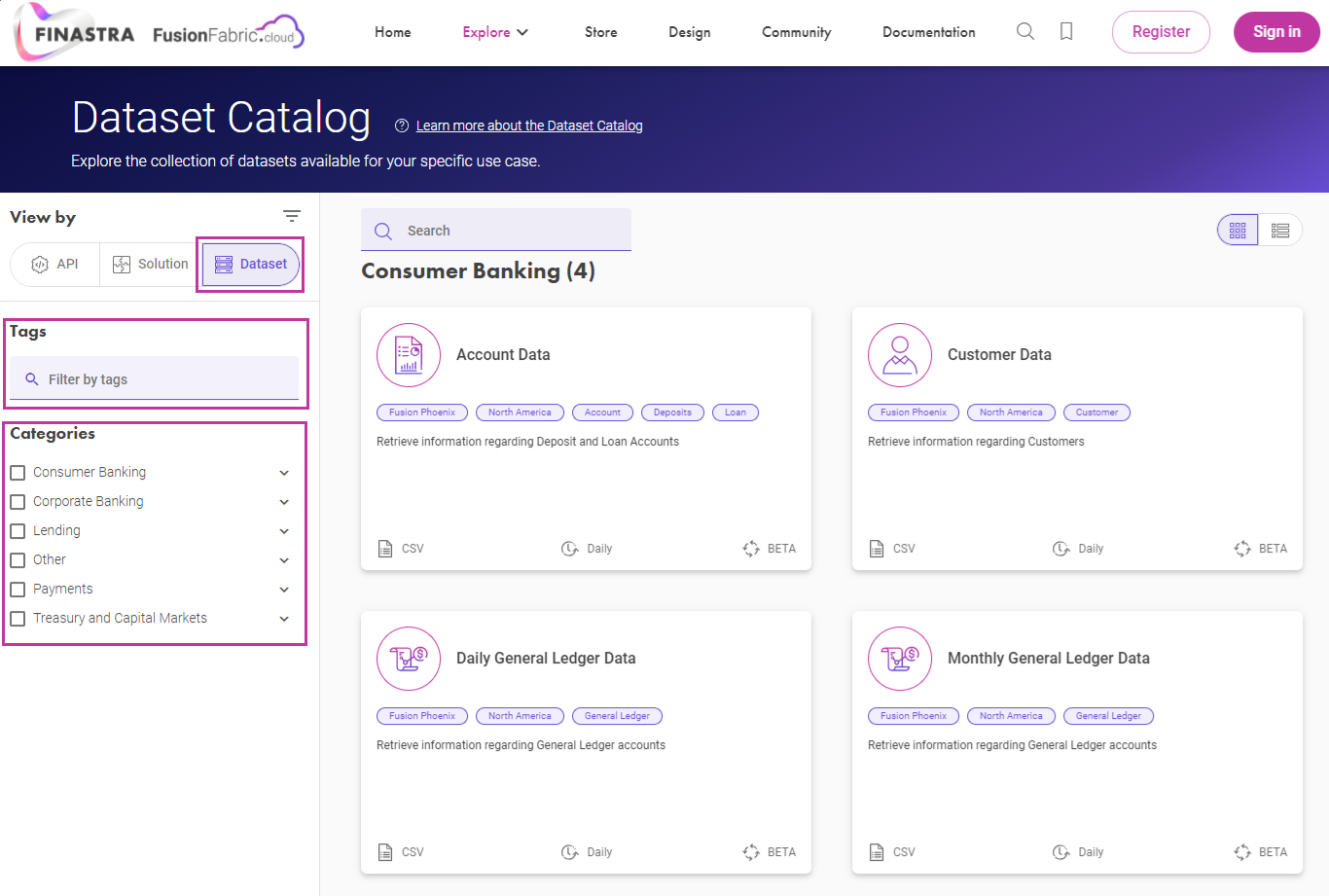Click the Register button
The image size is (1329, 896).
pyautogui.click(x=1161, y=32)
